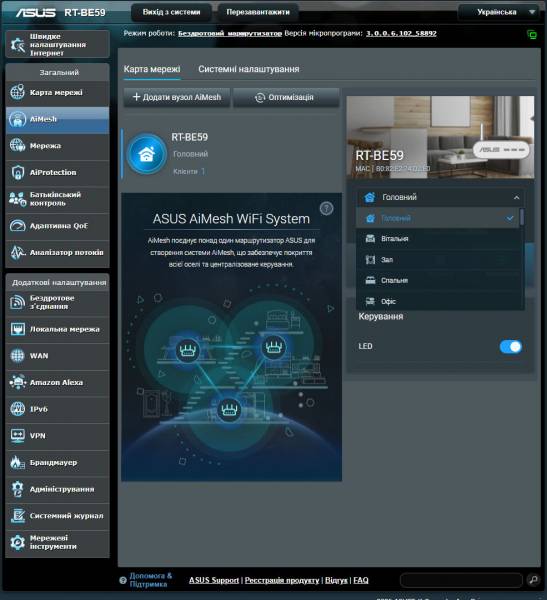Open Бездротове з'єднання wireless icon
The height and width of the screenshot is (600, 547).
tap(18, 302)
